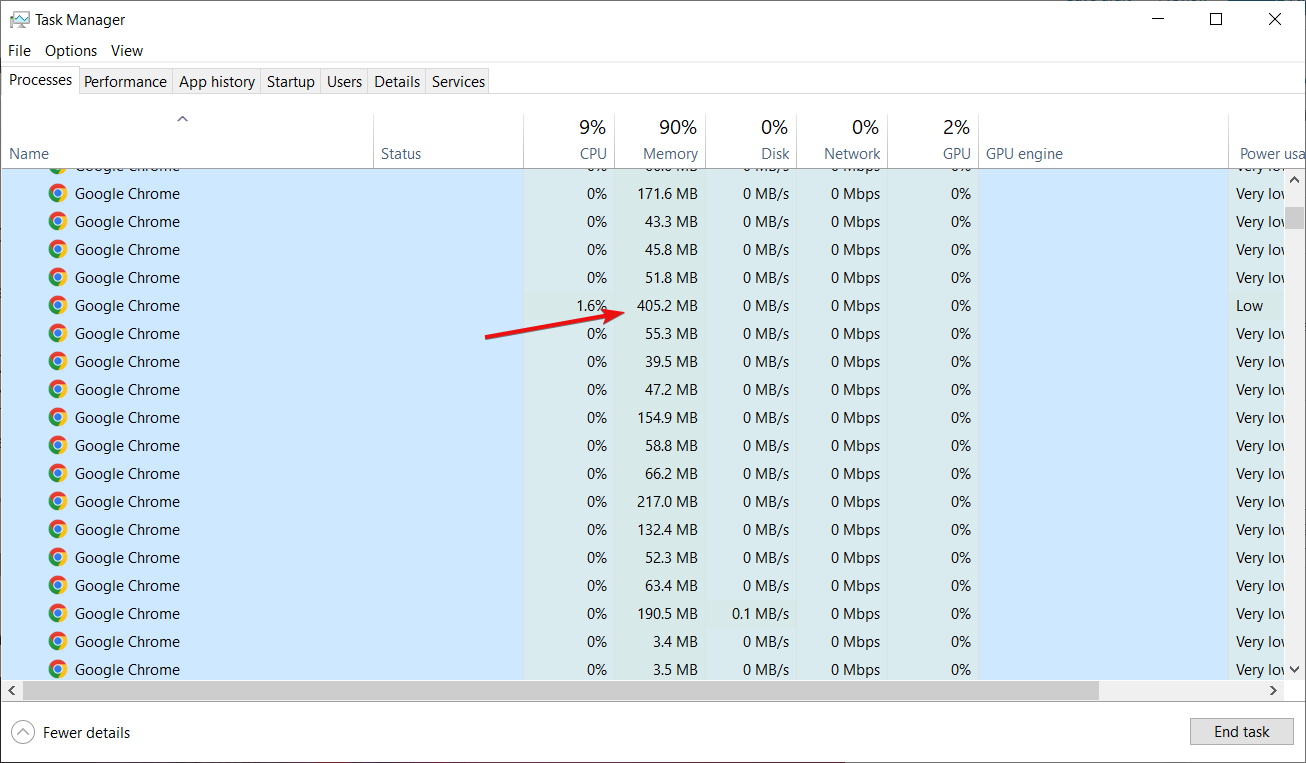Image resolution: width=1306 pixels, height=763 pixels.
Task: Click the 190.5 MB memory value
Action: pyautogui.click(x=667, y=614)
